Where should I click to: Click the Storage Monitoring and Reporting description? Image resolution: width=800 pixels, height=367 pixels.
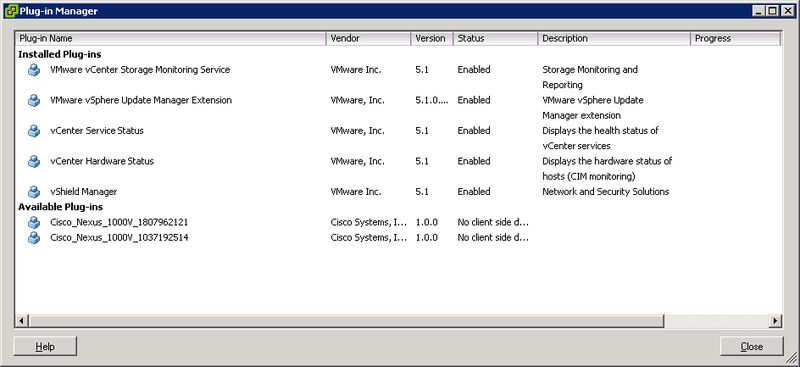click(x=590, y=77)
